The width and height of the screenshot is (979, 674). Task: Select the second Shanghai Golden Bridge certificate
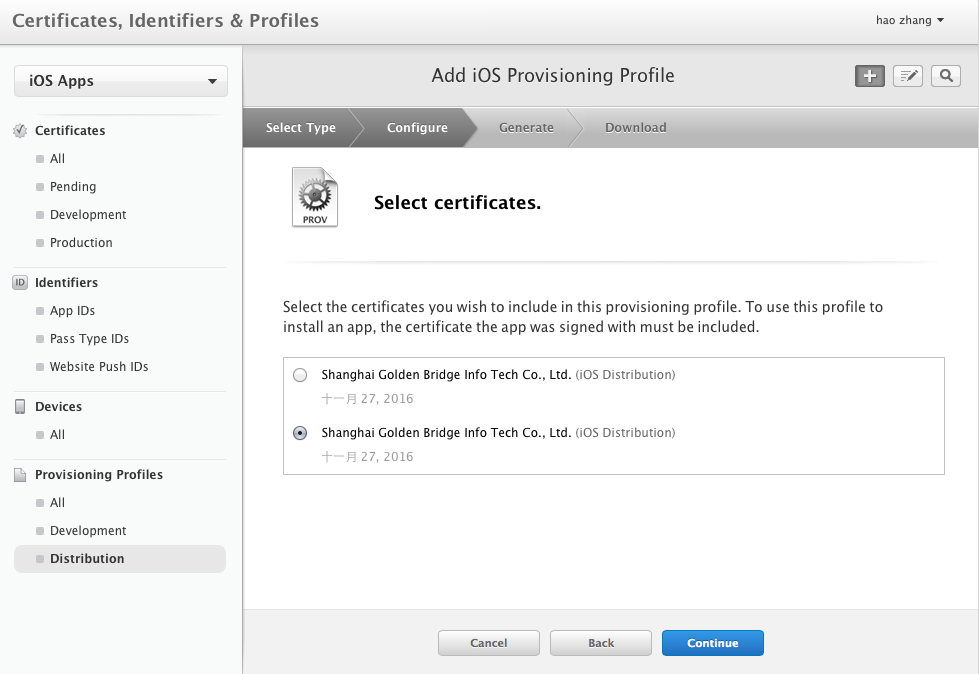pyautogui.click(x=300, y=434)
